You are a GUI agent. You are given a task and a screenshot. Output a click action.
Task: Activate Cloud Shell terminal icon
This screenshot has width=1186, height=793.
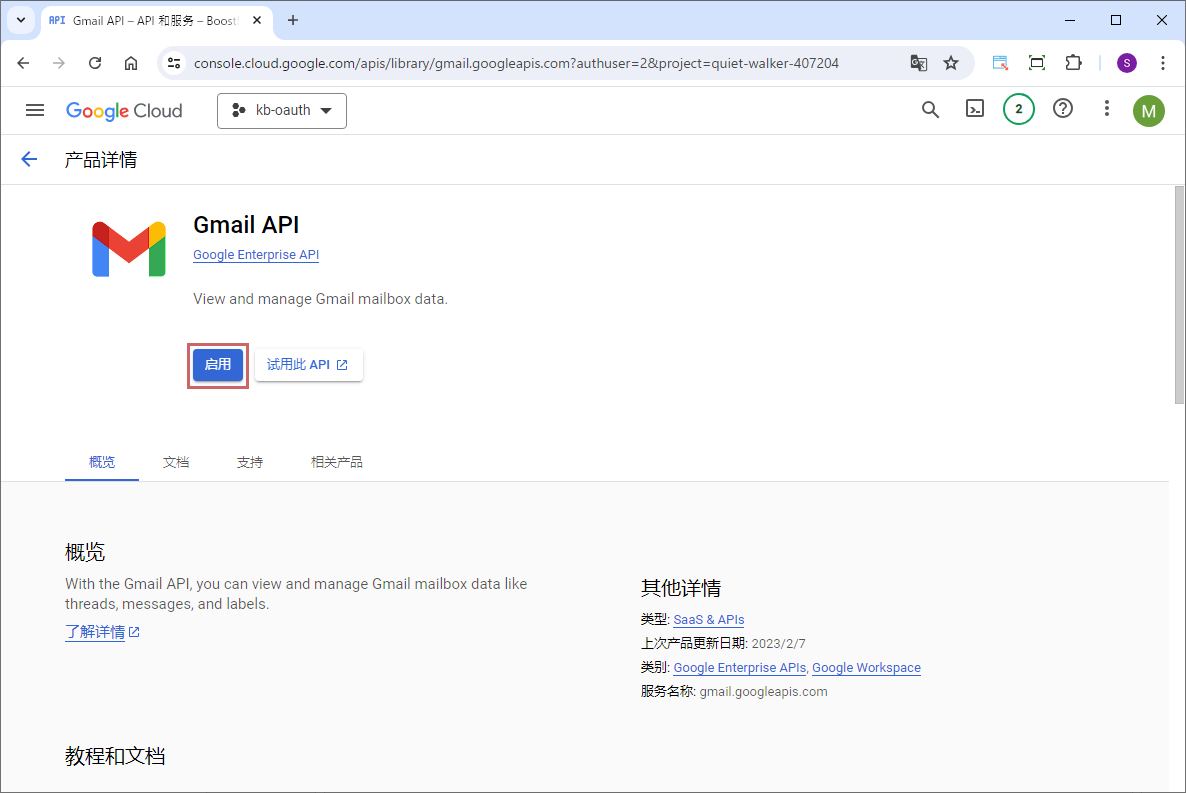tap(974, 110)
